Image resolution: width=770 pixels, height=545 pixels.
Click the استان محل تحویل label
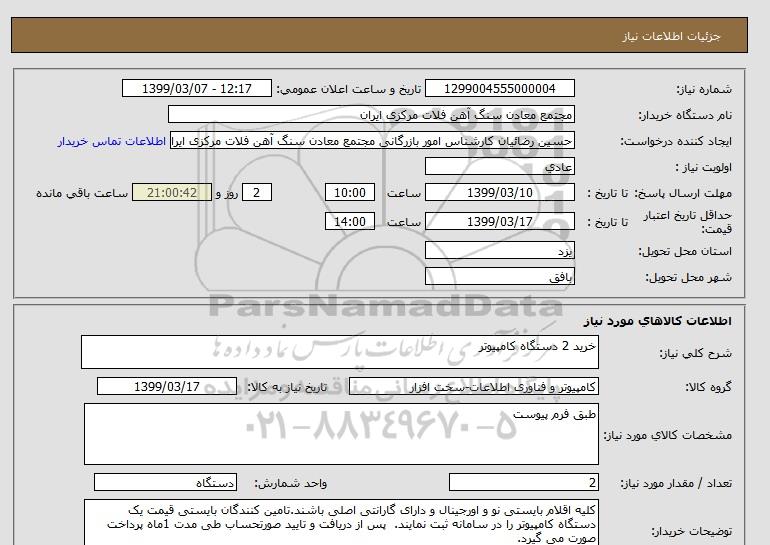point(685,251)
